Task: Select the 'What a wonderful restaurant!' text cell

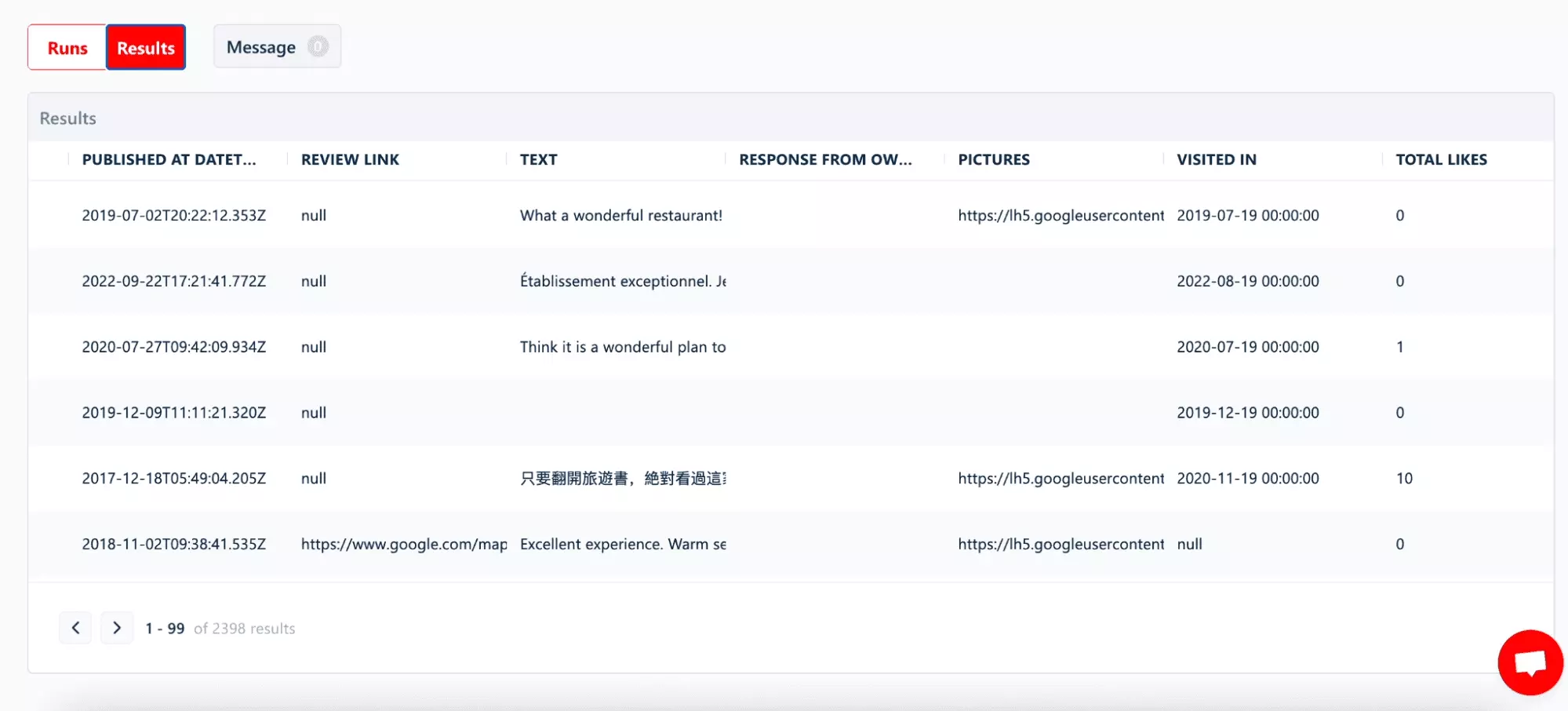Action: (x=620, y=215)
